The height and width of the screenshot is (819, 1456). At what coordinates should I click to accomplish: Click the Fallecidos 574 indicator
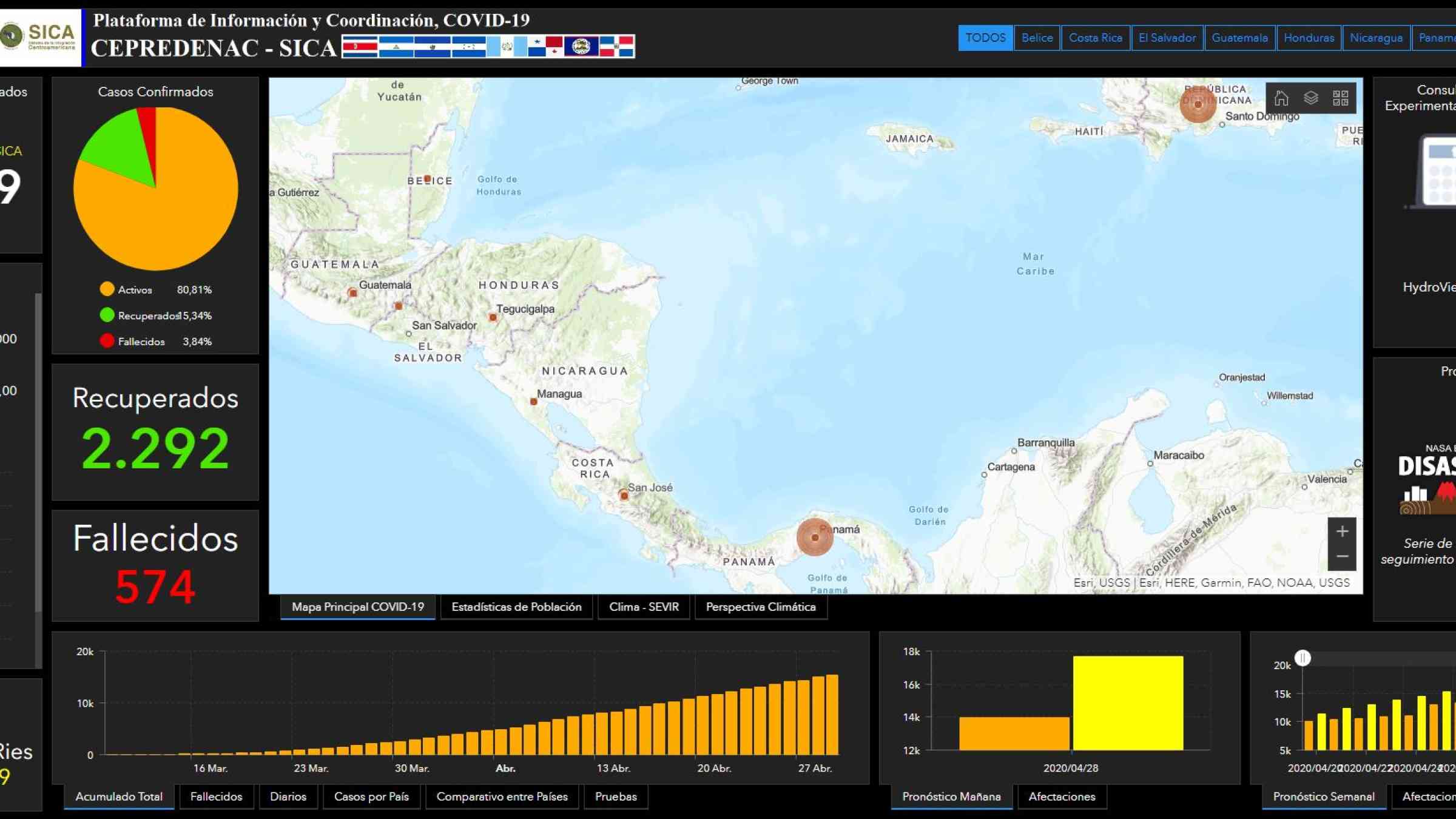click(x=155, y=565)
